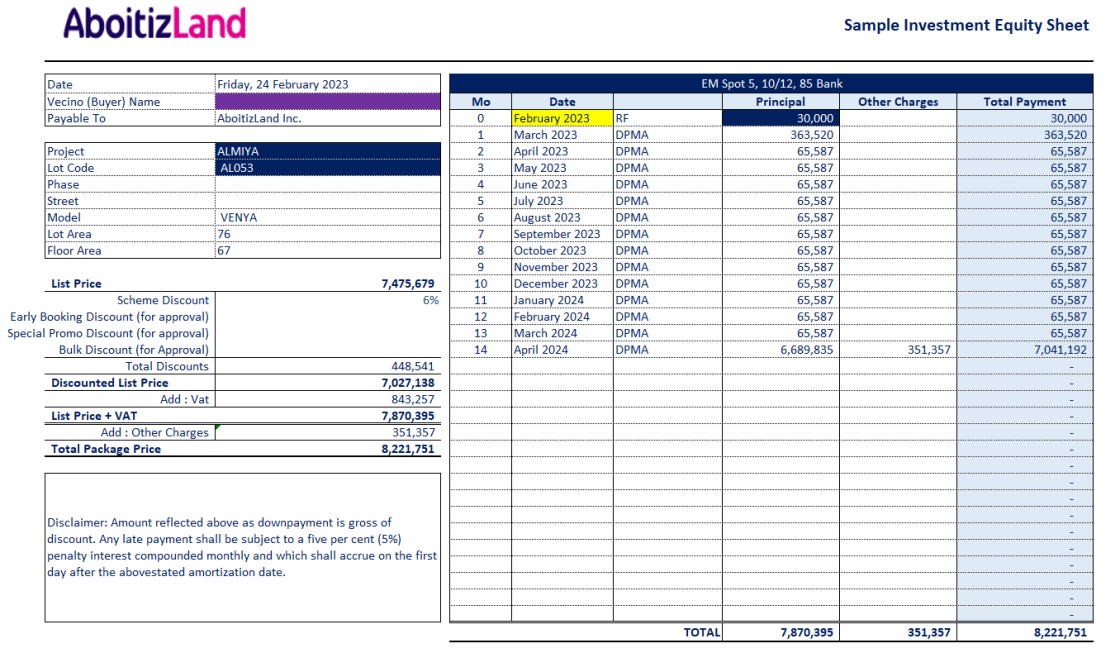Click the disclaimer text box about late payments
The height and width of the screenshot is (653, 1120).
point(242,547)
